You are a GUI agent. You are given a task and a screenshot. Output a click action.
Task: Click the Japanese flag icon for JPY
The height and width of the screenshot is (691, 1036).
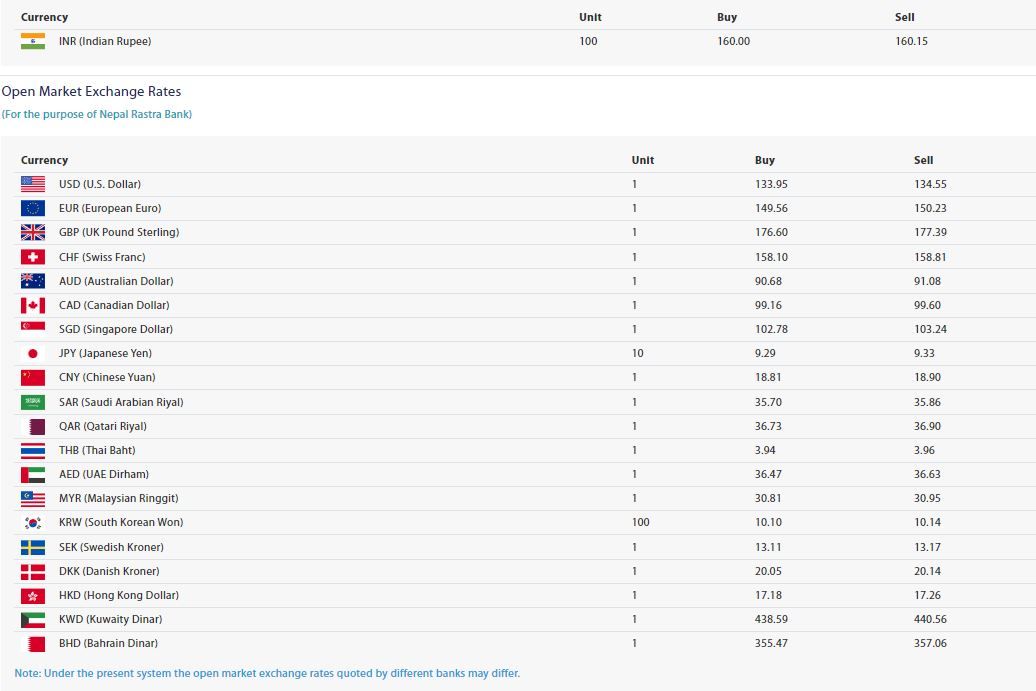[32, 353]
